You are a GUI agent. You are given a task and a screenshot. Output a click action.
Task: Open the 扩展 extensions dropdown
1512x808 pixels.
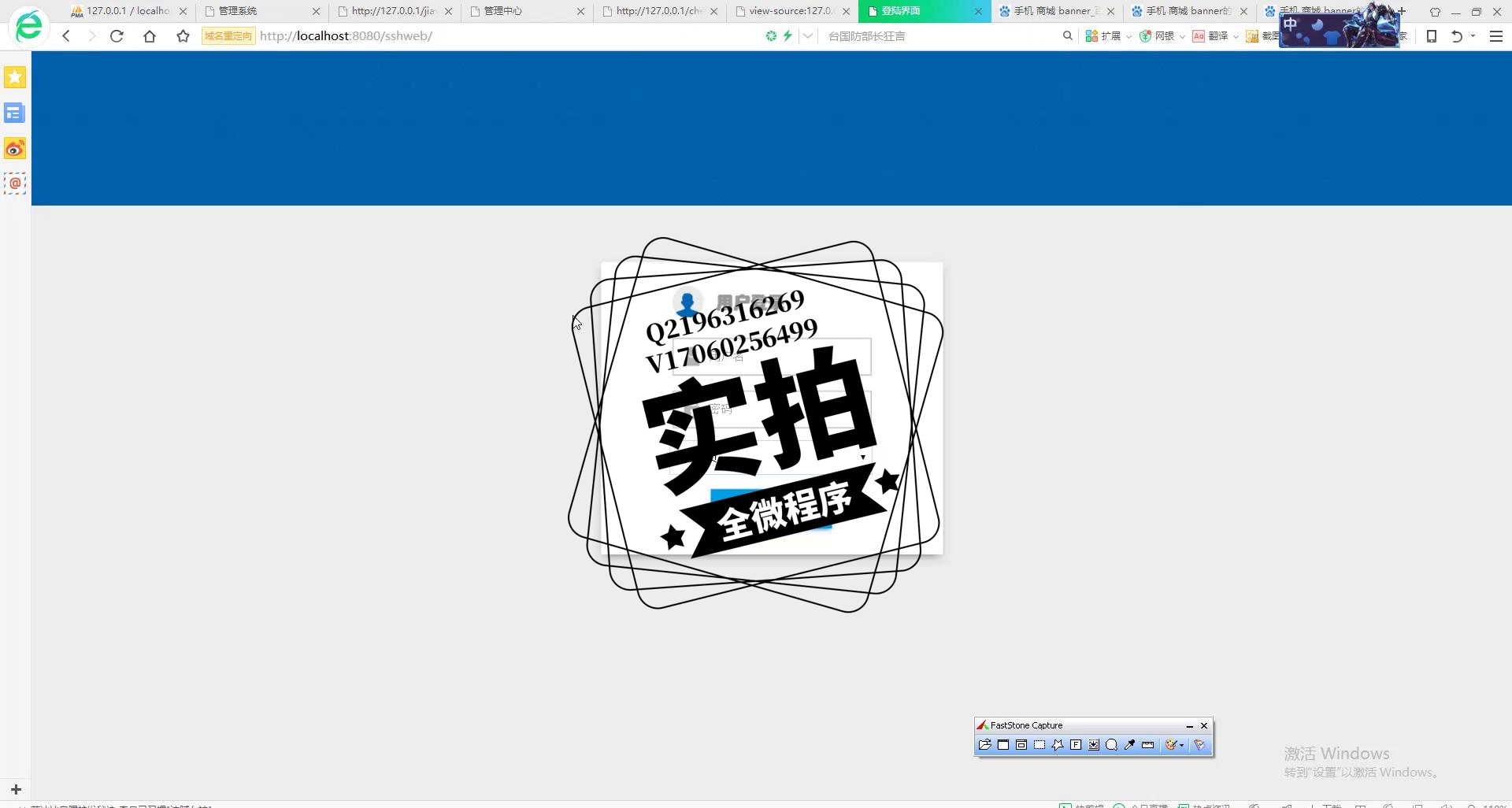(1108, 36)
